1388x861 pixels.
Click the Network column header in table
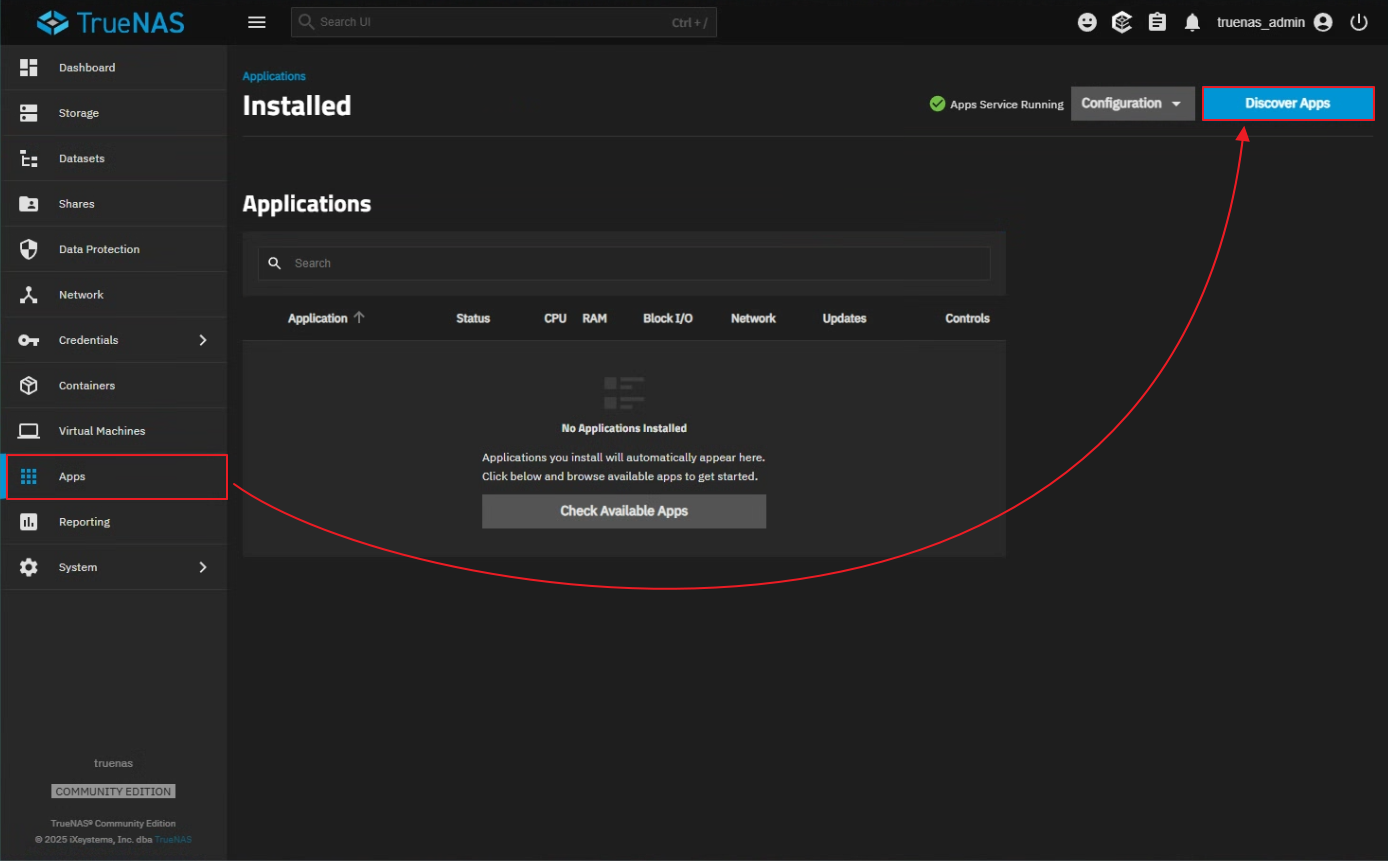click(x=753, y=318)
